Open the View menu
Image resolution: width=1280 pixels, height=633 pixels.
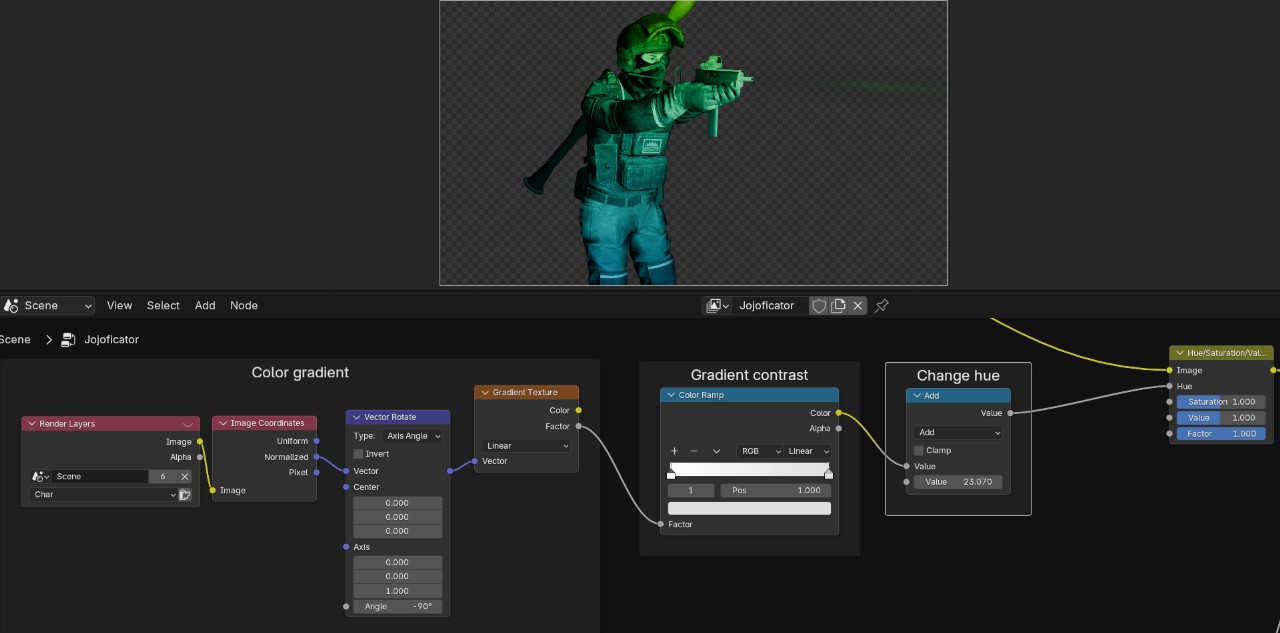point(119,306)
